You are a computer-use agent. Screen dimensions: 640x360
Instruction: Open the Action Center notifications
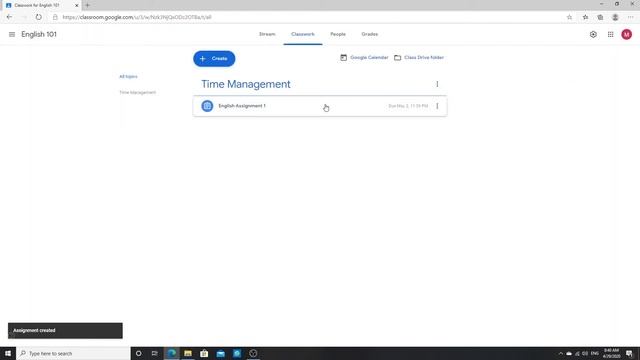629,353
